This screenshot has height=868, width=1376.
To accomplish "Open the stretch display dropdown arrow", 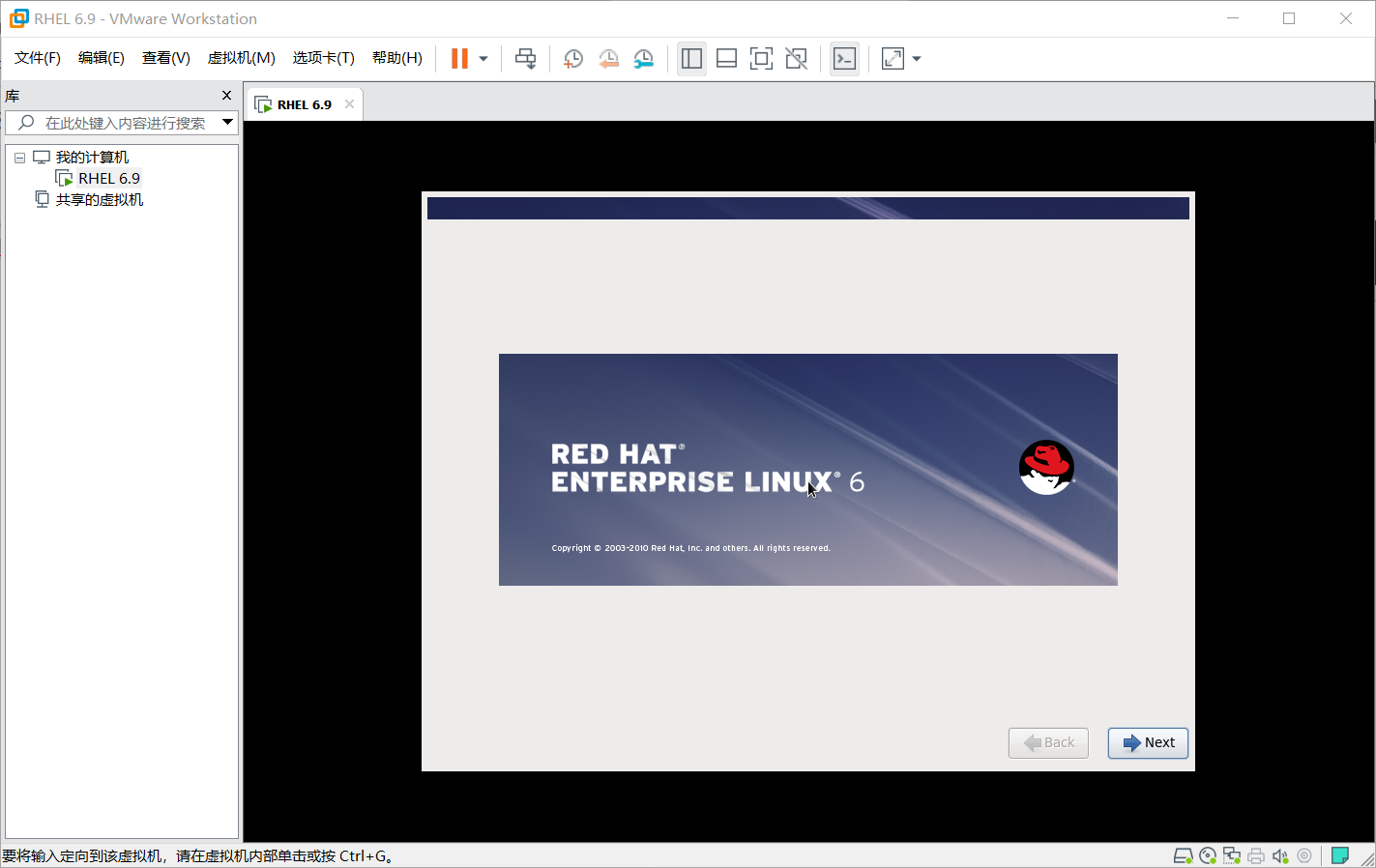I will (917, 59).
